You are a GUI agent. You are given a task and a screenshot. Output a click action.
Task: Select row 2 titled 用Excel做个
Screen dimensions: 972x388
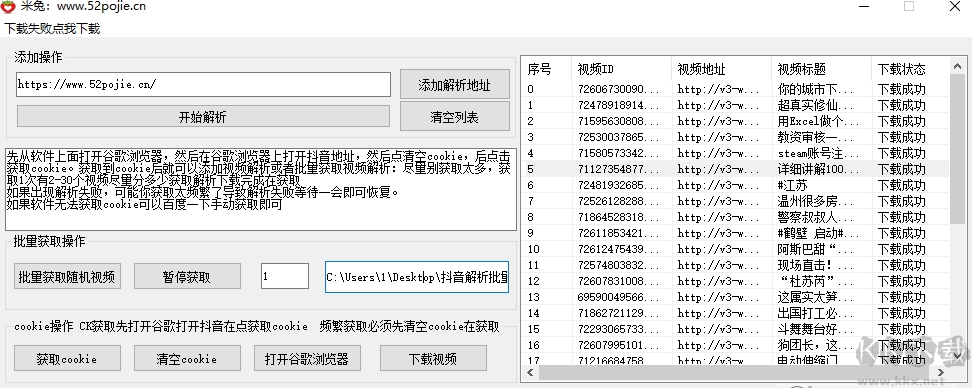click(735, 121)
